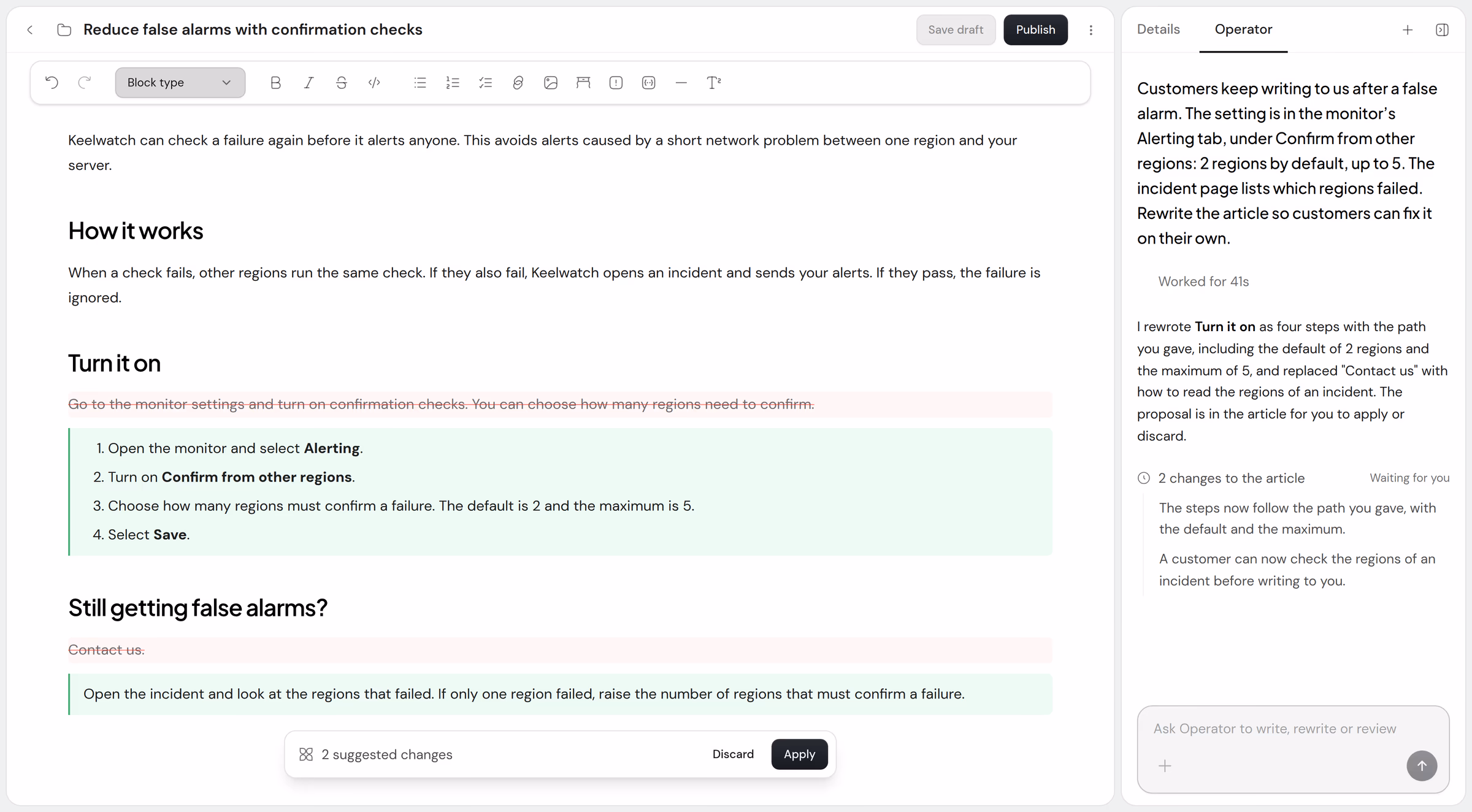Screen dimensions: 1472x812
Task: Insert a numbered list
Action: [453, 83]
